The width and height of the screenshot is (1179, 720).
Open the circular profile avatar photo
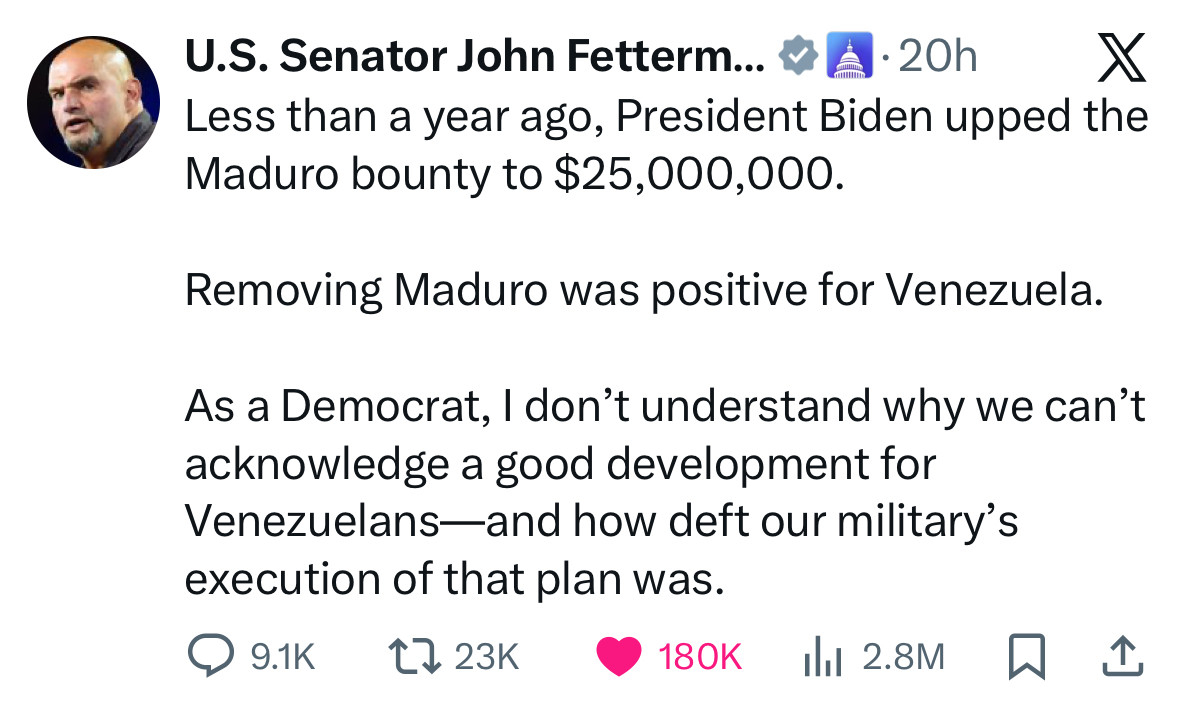point(93,103)
